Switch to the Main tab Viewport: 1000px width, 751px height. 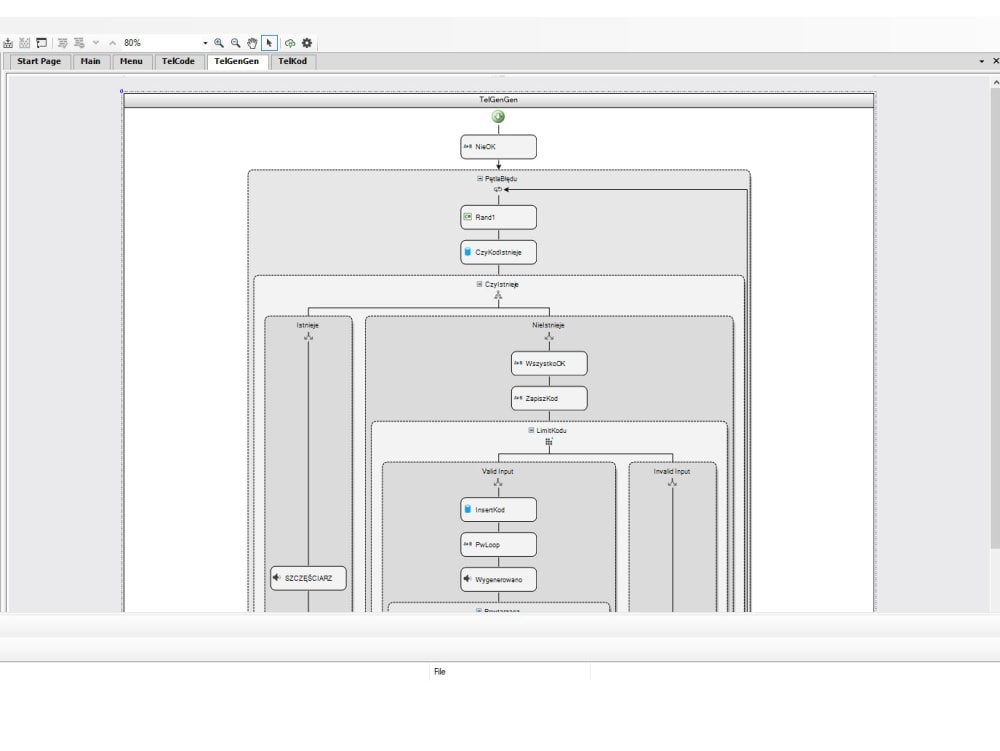tap(91, 61)
